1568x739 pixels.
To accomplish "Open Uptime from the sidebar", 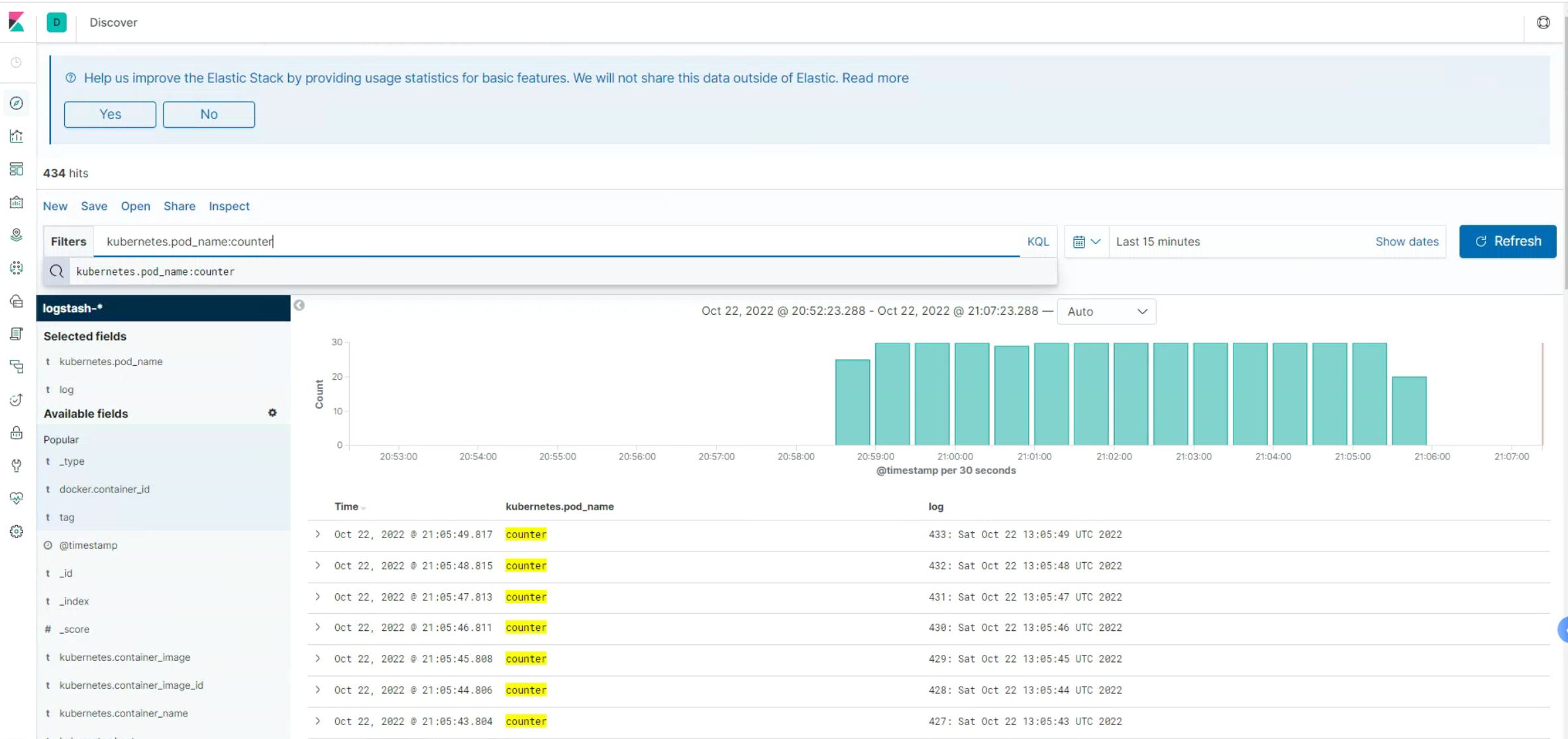I will point(17,400).
